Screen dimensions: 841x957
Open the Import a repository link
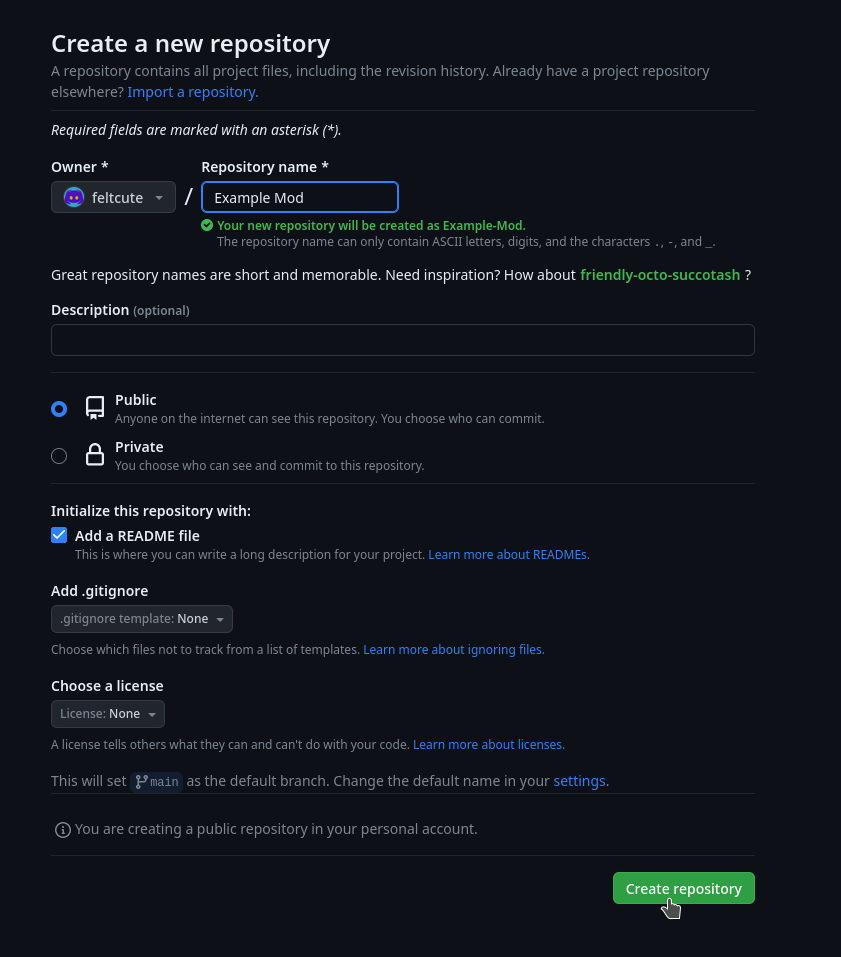[x=192, y=92]
